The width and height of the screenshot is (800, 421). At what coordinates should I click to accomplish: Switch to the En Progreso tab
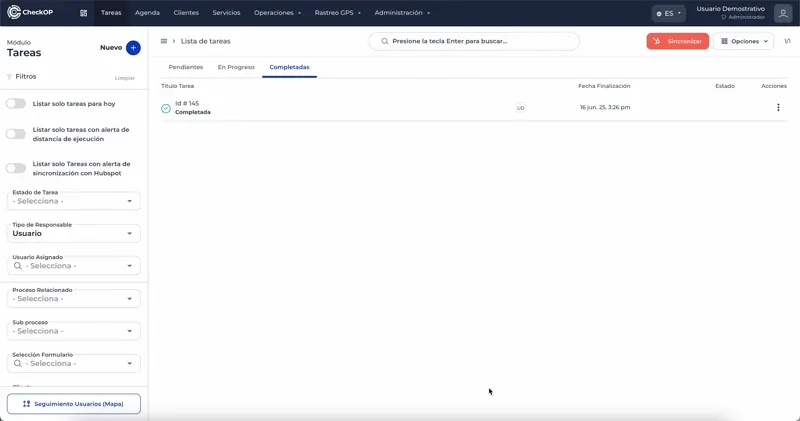coord(236,67)
